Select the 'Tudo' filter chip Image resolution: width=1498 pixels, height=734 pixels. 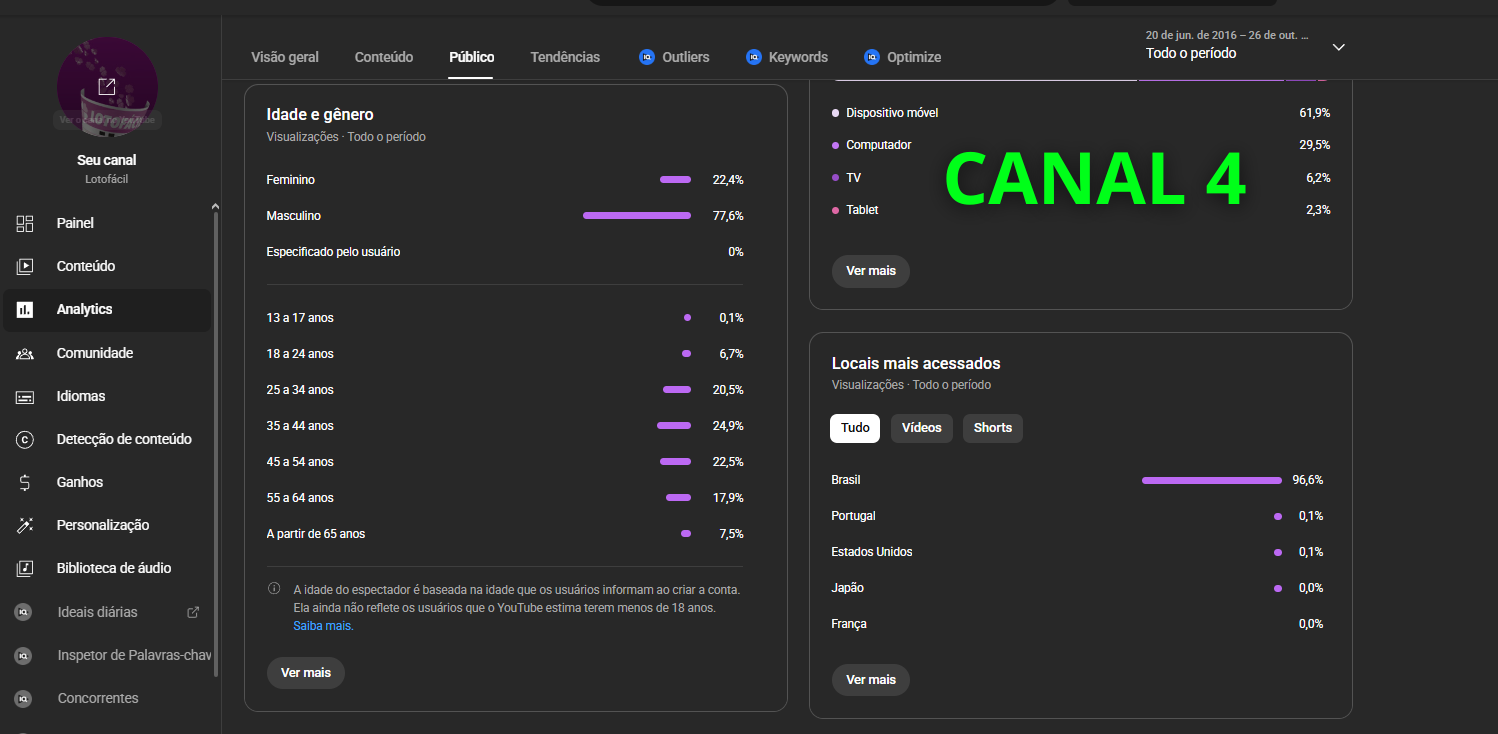855,428
